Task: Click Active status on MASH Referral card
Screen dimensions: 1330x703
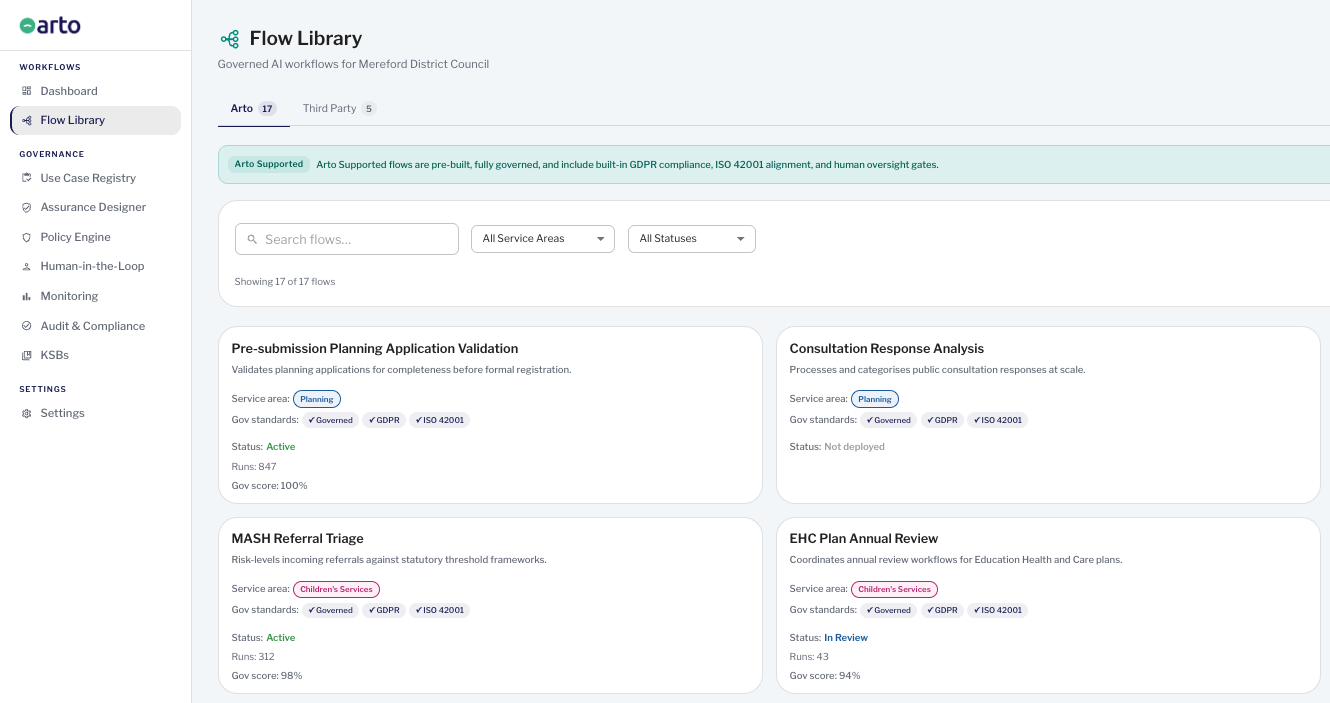Action: click(x=281, y=638)
